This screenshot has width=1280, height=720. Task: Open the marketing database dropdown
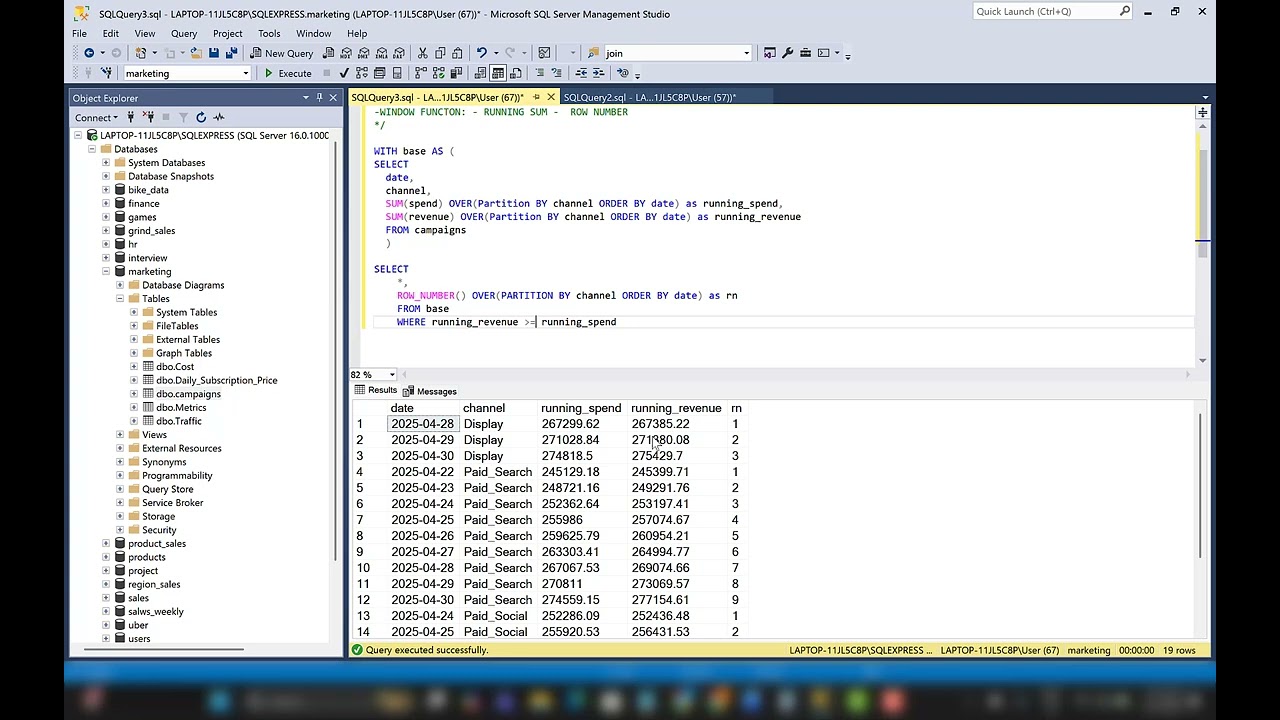pyautogui.click(x=245, y=73)
